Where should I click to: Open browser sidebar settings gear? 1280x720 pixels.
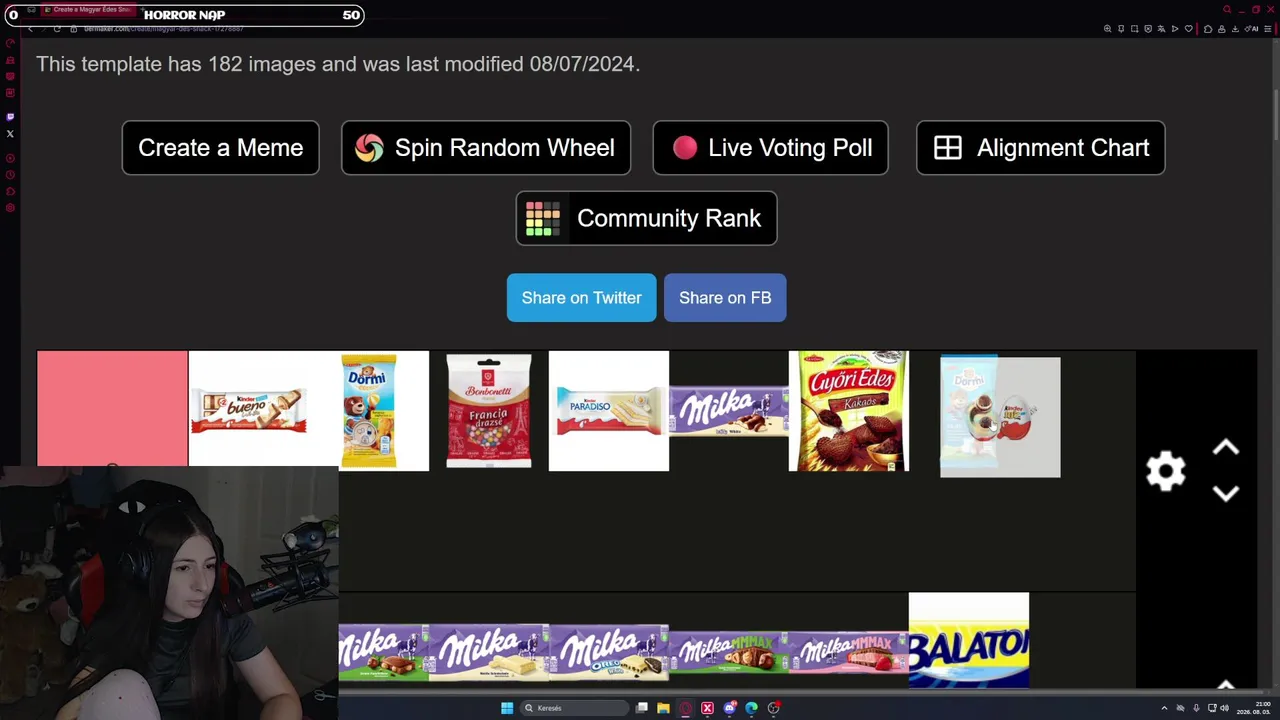pyautogui.click(x=10, y=208)
